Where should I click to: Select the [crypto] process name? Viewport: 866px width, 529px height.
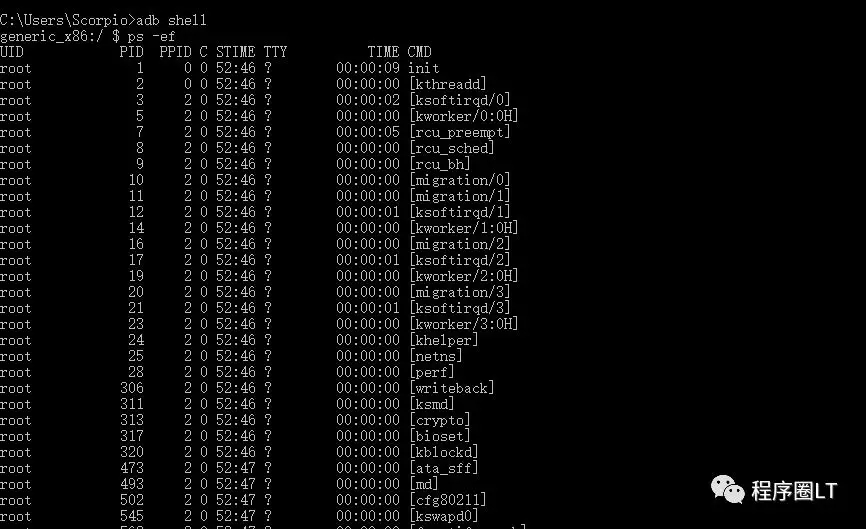440,420
